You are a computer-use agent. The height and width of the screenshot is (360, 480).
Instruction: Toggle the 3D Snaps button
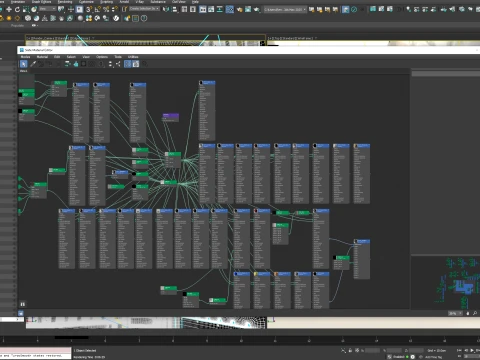pos(88,9)
